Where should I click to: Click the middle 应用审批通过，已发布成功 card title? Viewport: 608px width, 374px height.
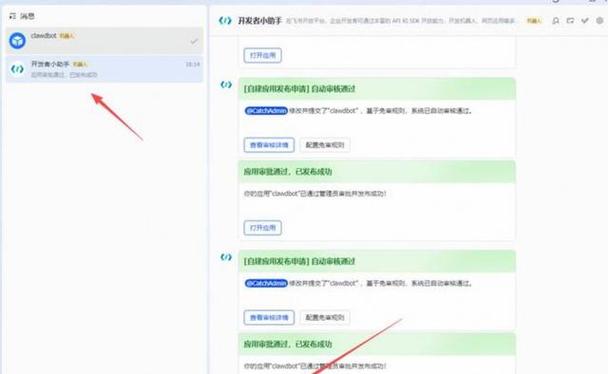(288, 172)
